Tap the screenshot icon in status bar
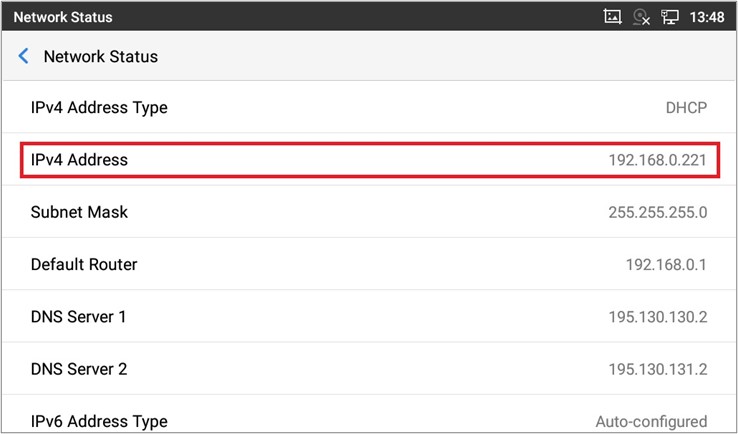Screen dimensions: 738x434 (613, 17)
